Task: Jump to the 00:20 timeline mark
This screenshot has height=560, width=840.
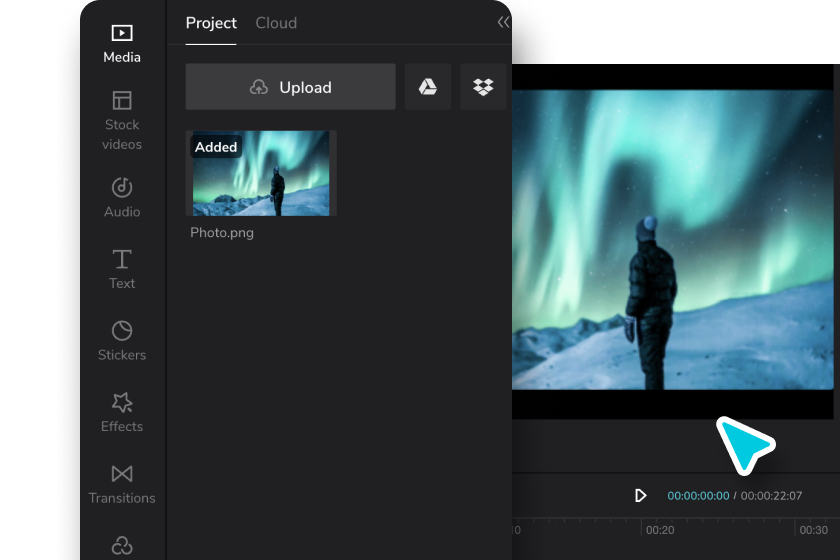Action: pyautogui.click(x=659, y=530)
